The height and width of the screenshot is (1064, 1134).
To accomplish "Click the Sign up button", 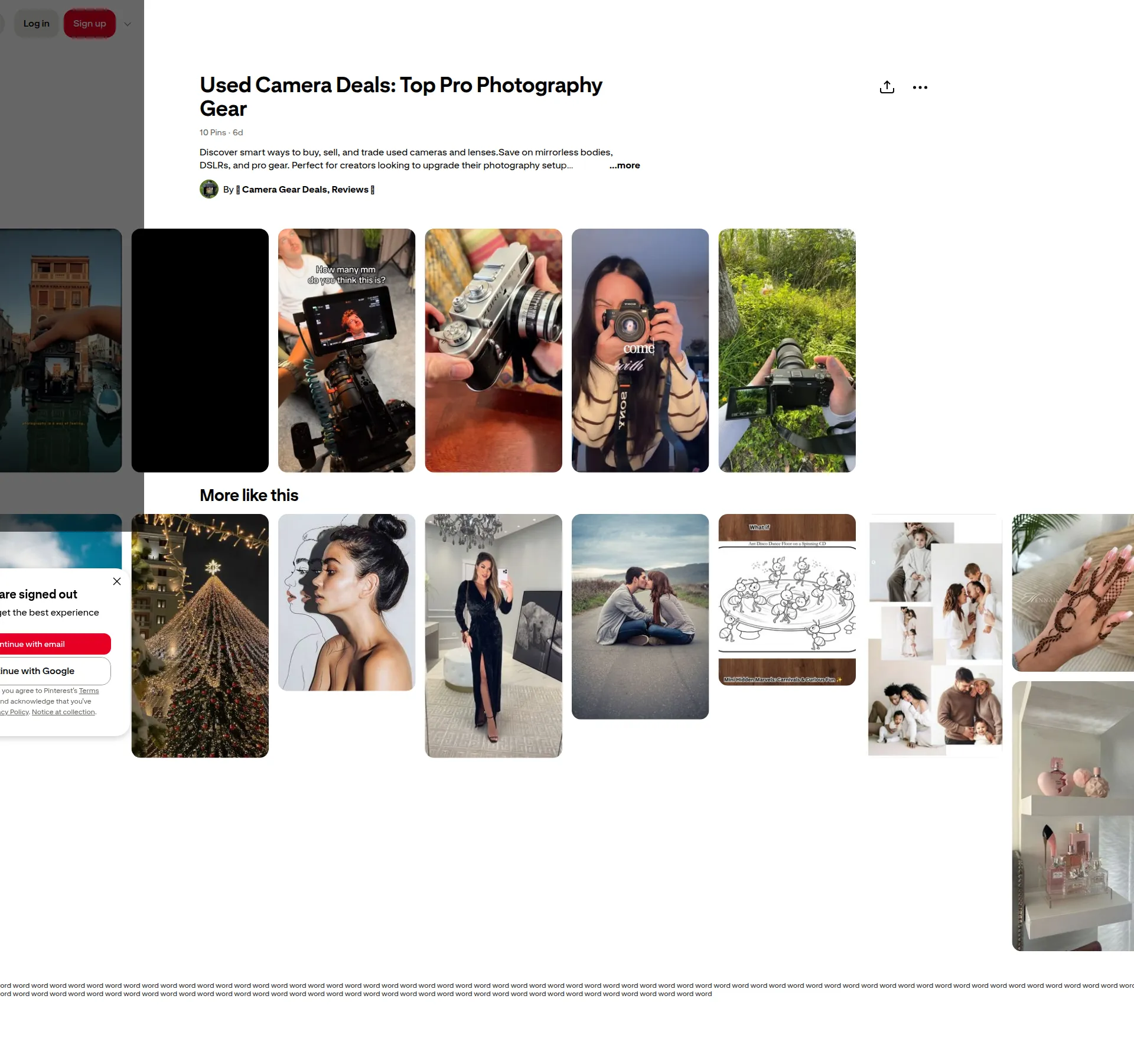I will click(x=90, y=24).
